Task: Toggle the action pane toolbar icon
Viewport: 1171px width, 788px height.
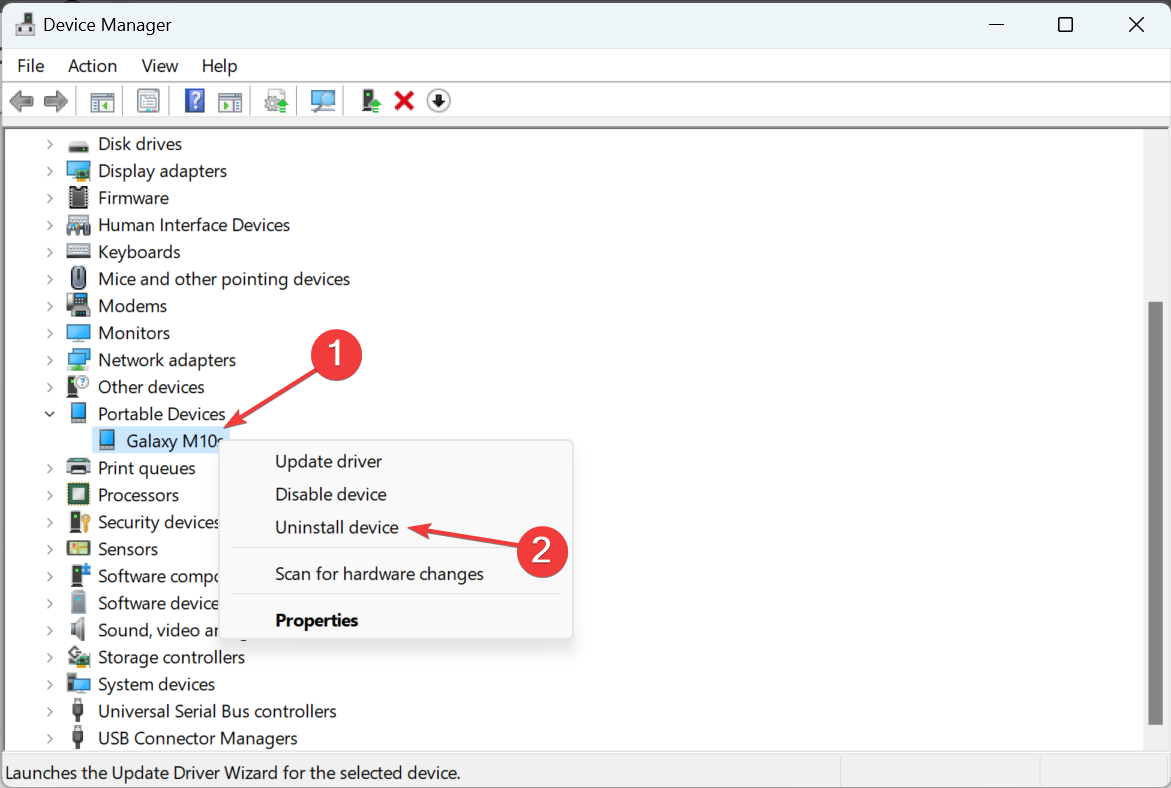Action: [x=230, y=102]
